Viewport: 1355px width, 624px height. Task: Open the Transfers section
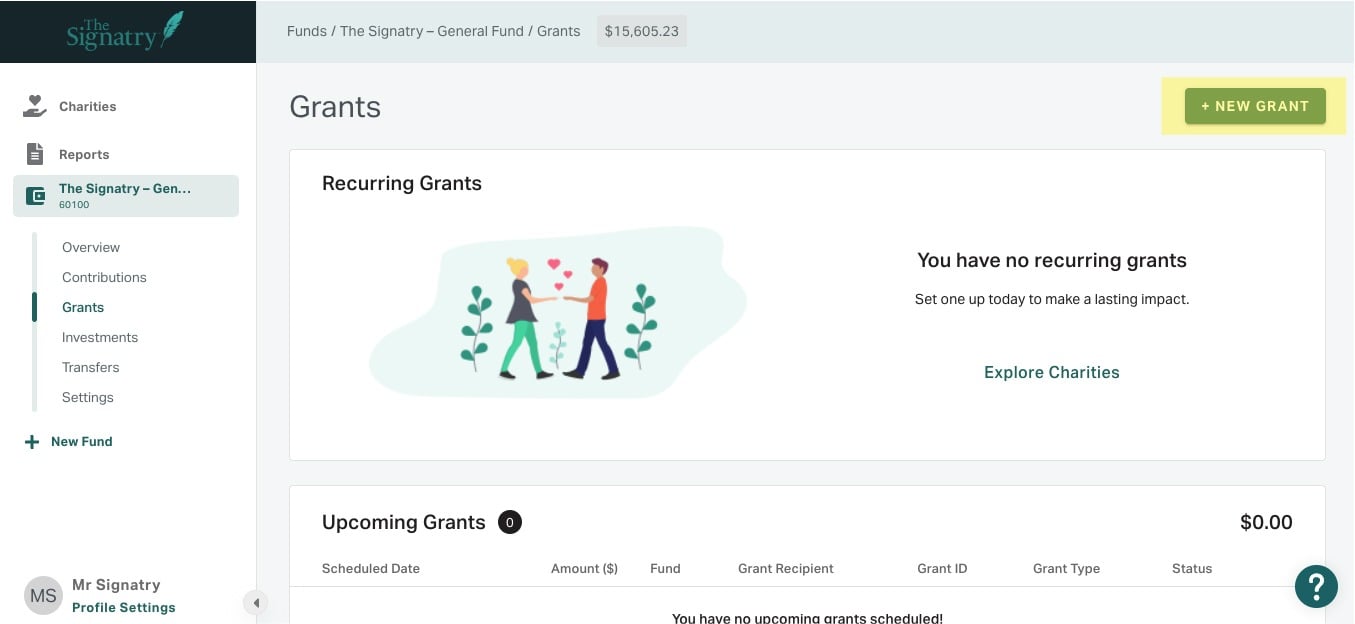click(90, 367)
